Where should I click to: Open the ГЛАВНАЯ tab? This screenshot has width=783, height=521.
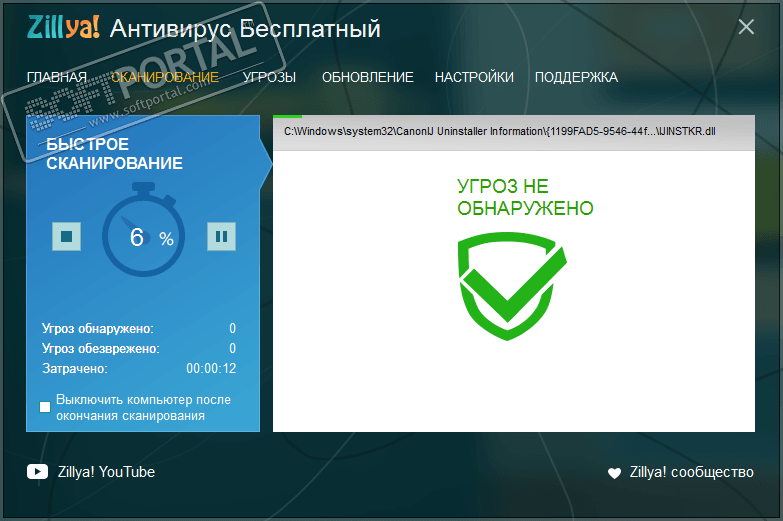click(x=57, y=77)
